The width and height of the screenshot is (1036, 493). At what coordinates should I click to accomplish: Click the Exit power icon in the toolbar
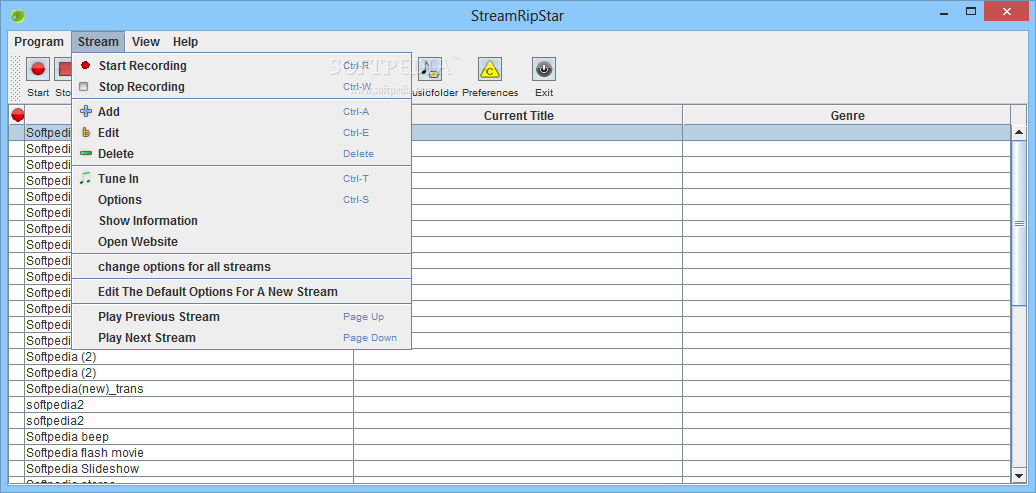tap(544, 69)
